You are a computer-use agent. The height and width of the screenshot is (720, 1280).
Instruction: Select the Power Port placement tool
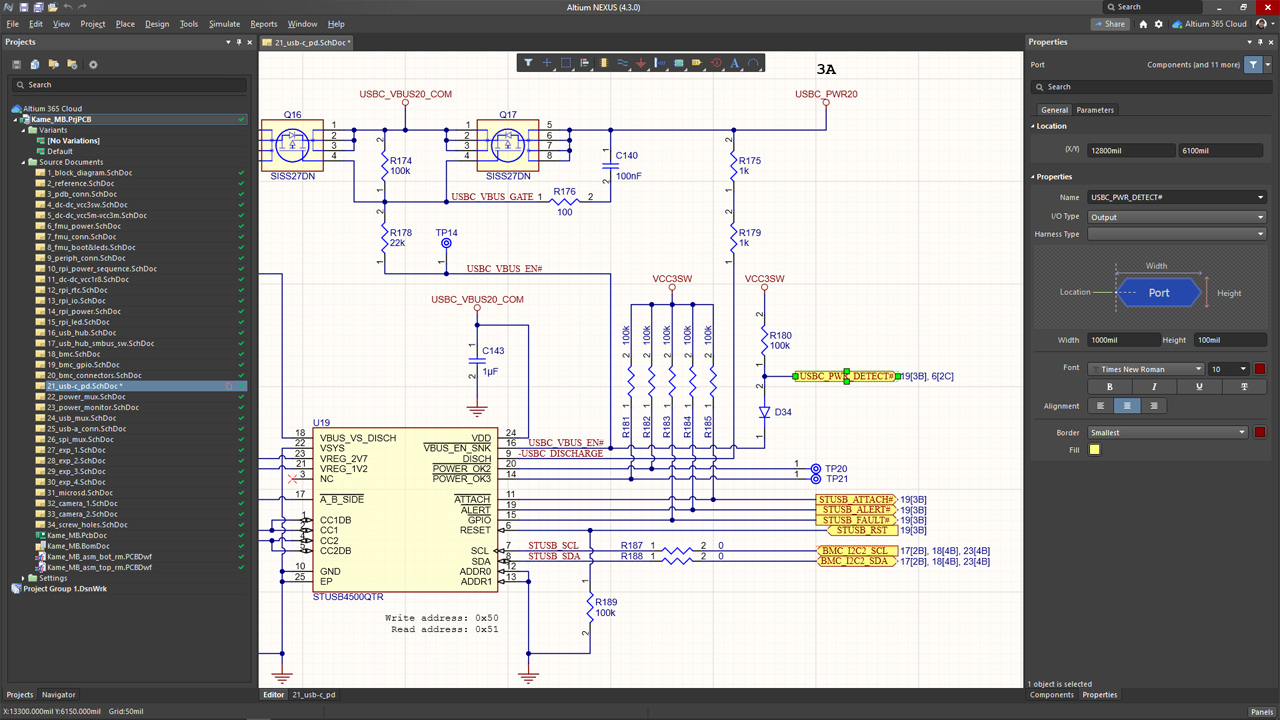641,62
